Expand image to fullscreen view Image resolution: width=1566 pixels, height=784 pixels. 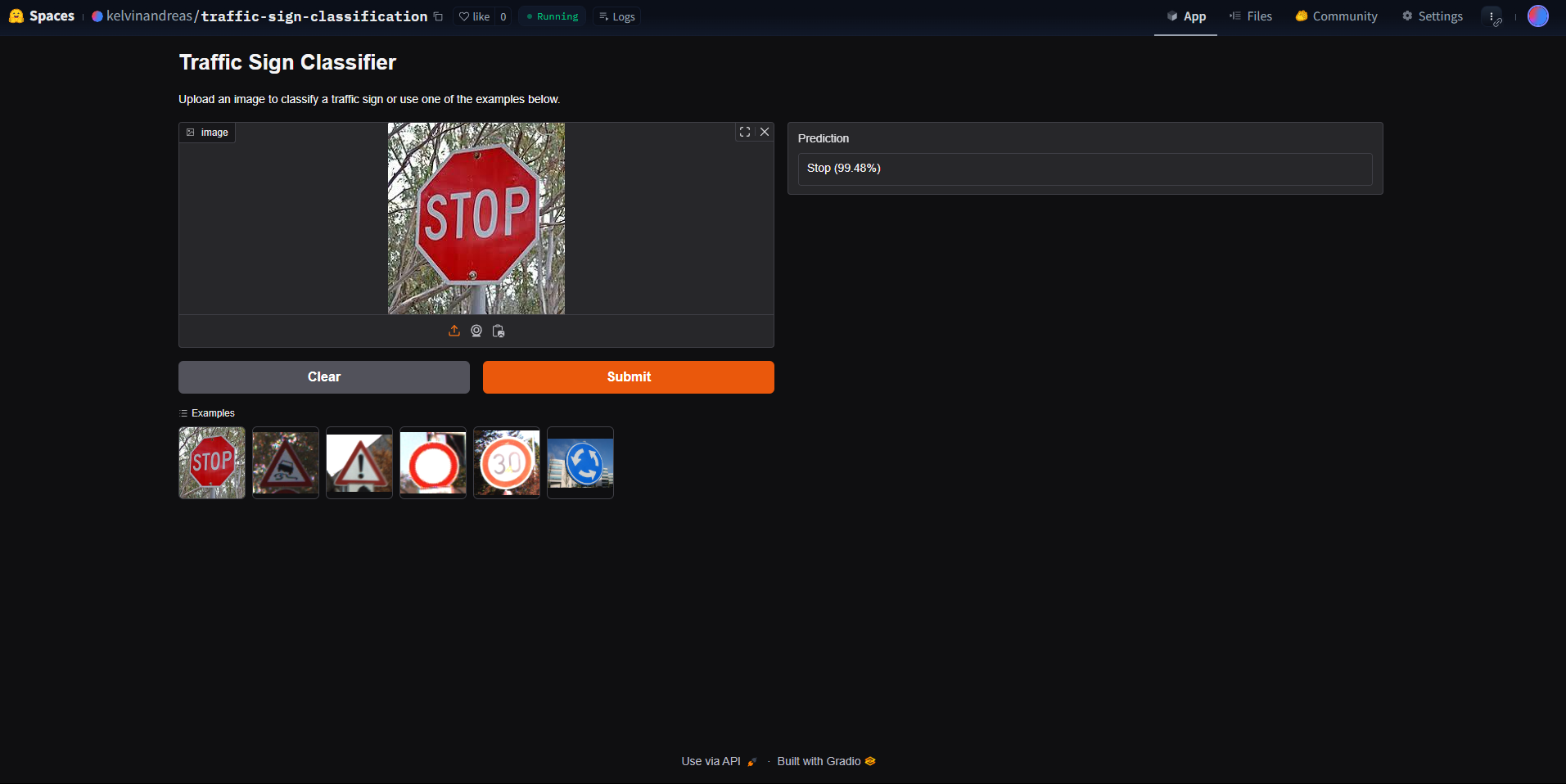tap(745, 132)
